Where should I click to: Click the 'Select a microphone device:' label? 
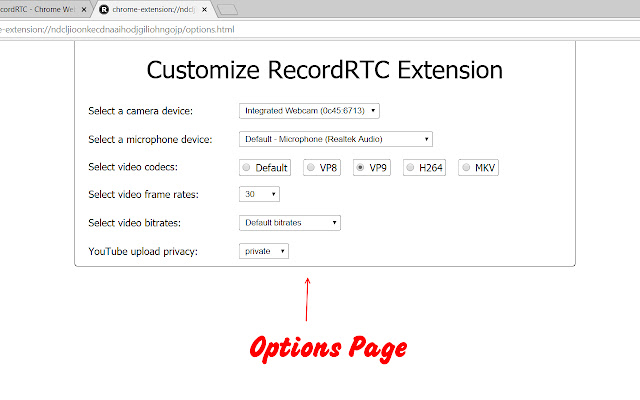150,140
